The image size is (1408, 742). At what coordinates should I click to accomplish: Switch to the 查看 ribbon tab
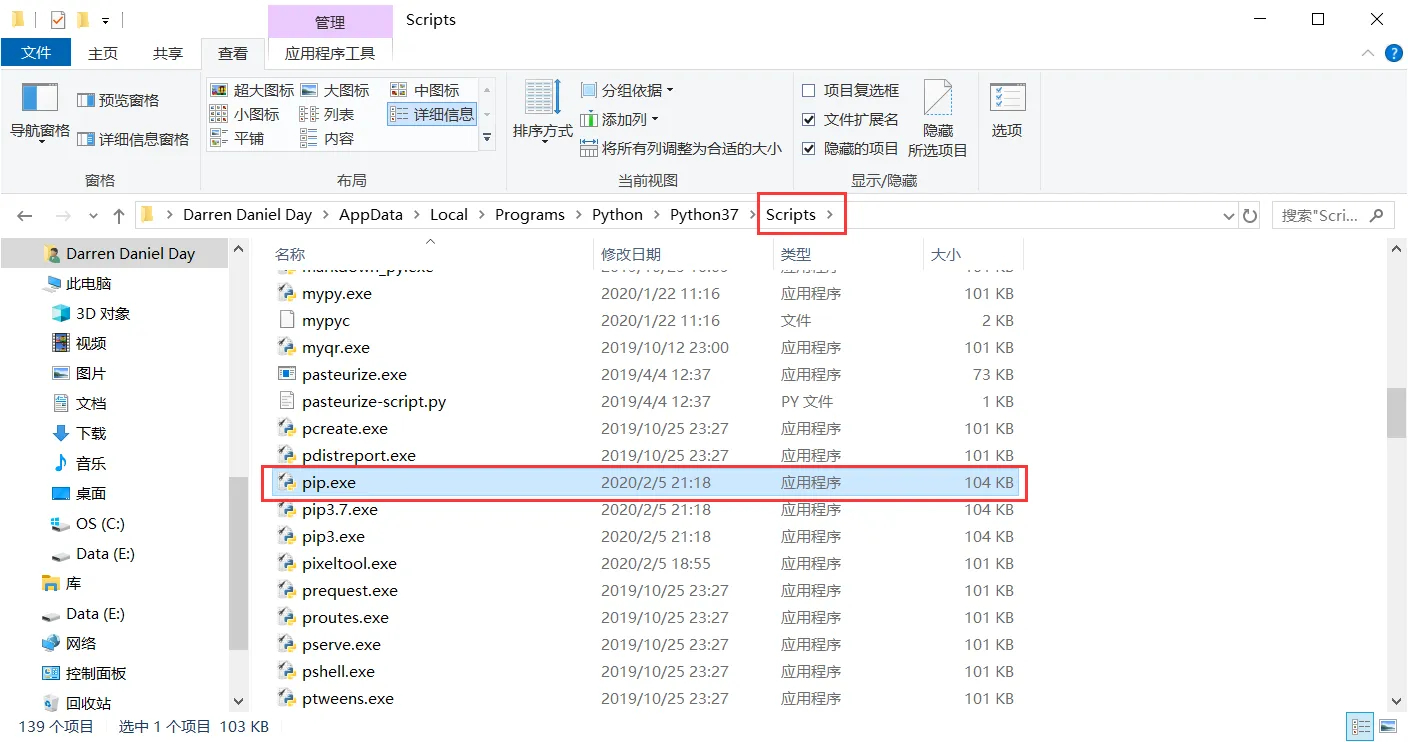click(233, 53)
